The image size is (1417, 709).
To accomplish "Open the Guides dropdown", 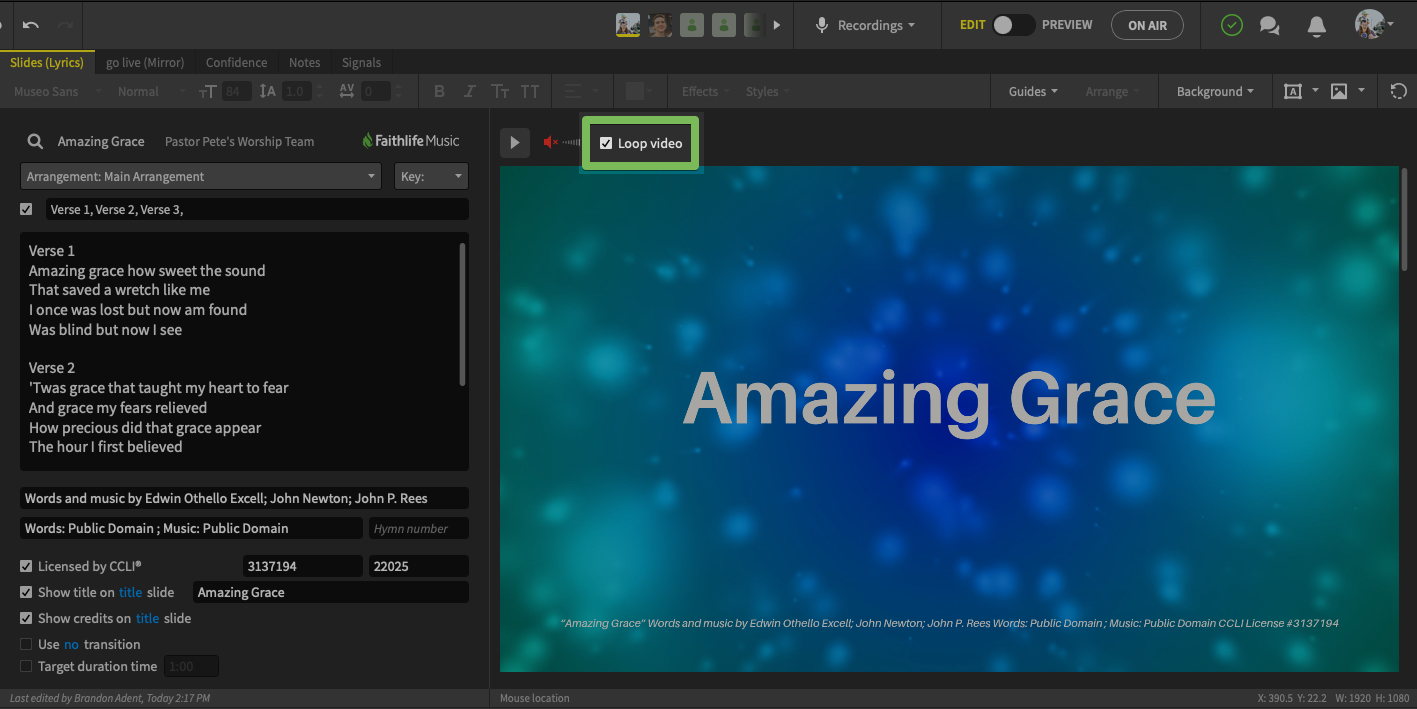I will point(1033,91).
